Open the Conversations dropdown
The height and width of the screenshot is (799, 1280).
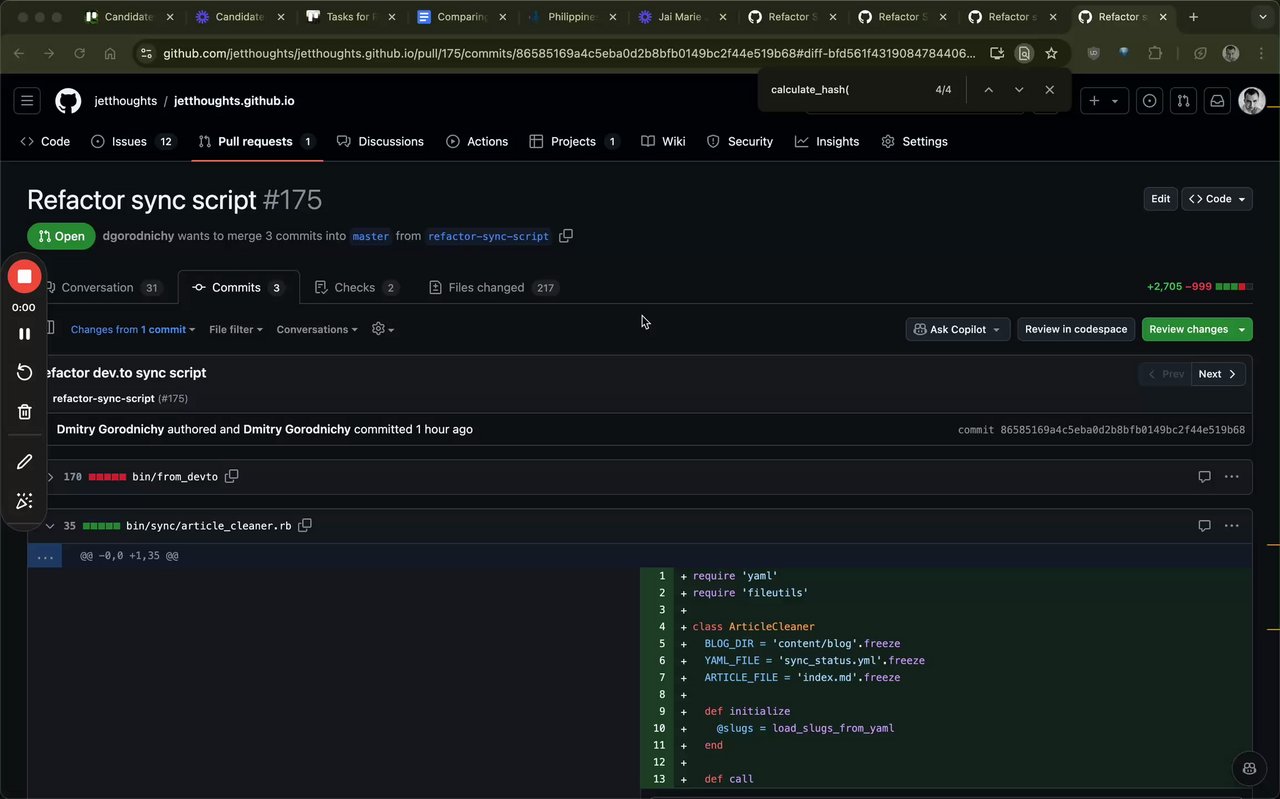(x=317, y=329)
